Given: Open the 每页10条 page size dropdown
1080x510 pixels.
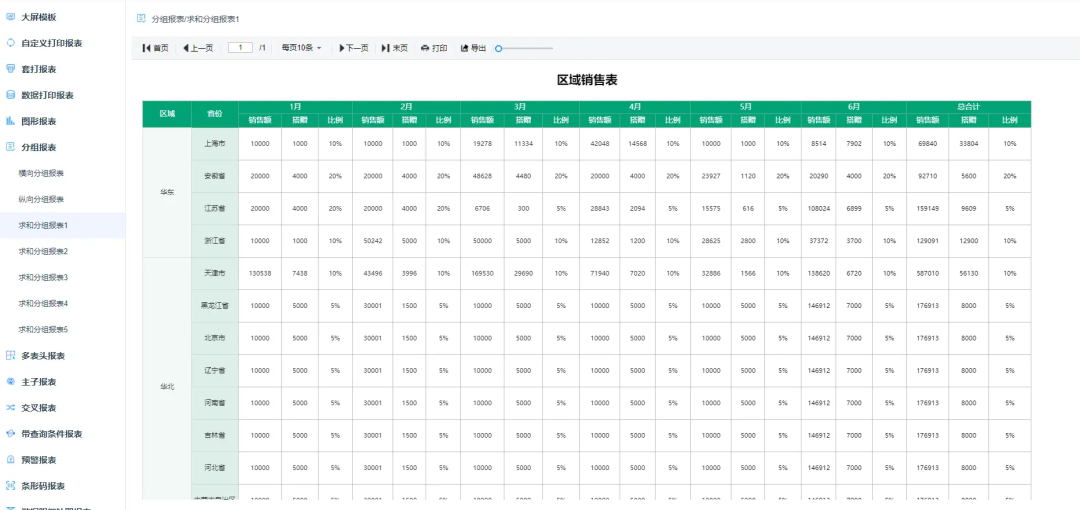Looking at the screenshot, I should click(x=301, y=48).
